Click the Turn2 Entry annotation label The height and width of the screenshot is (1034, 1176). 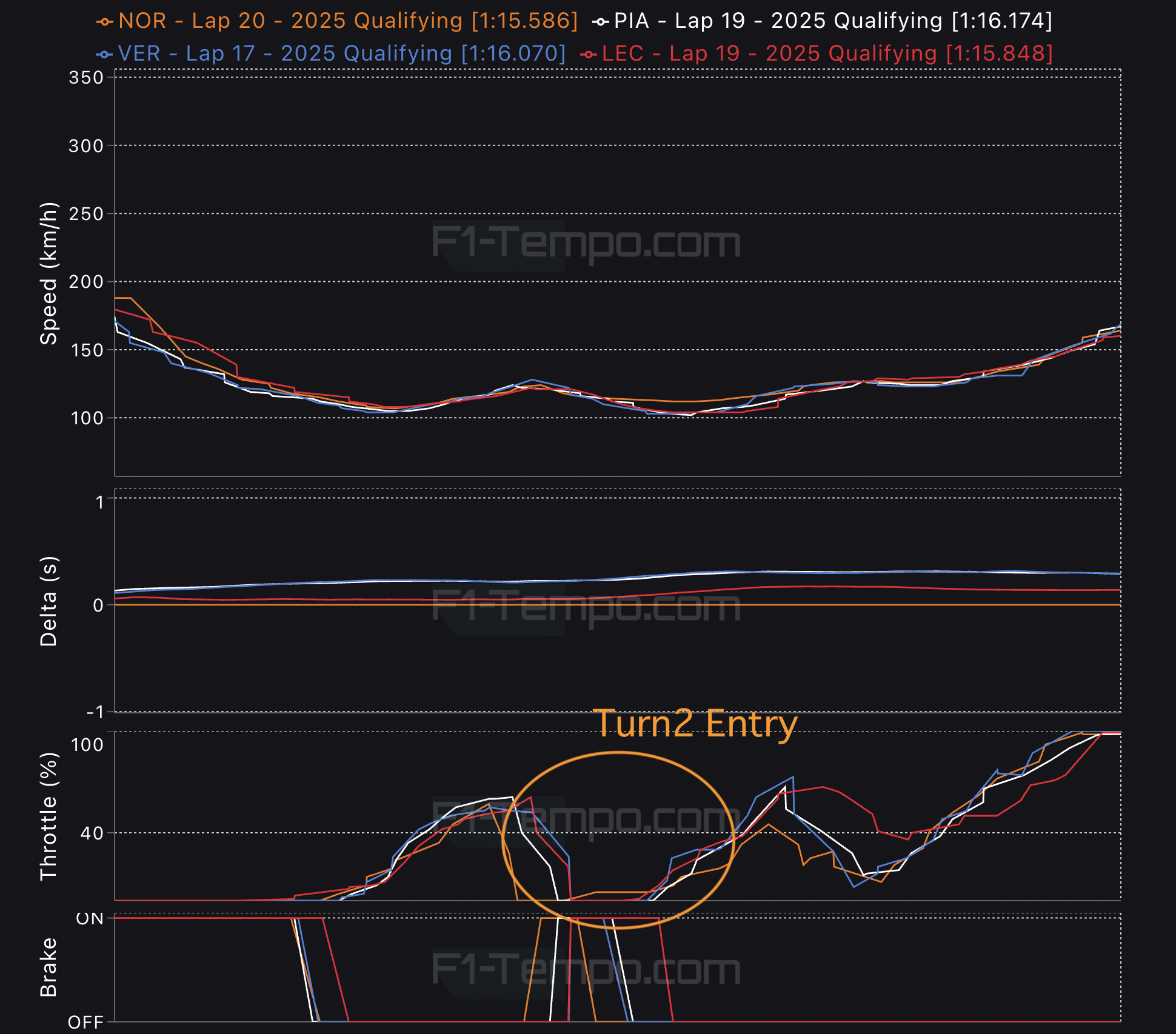(695, 724)
